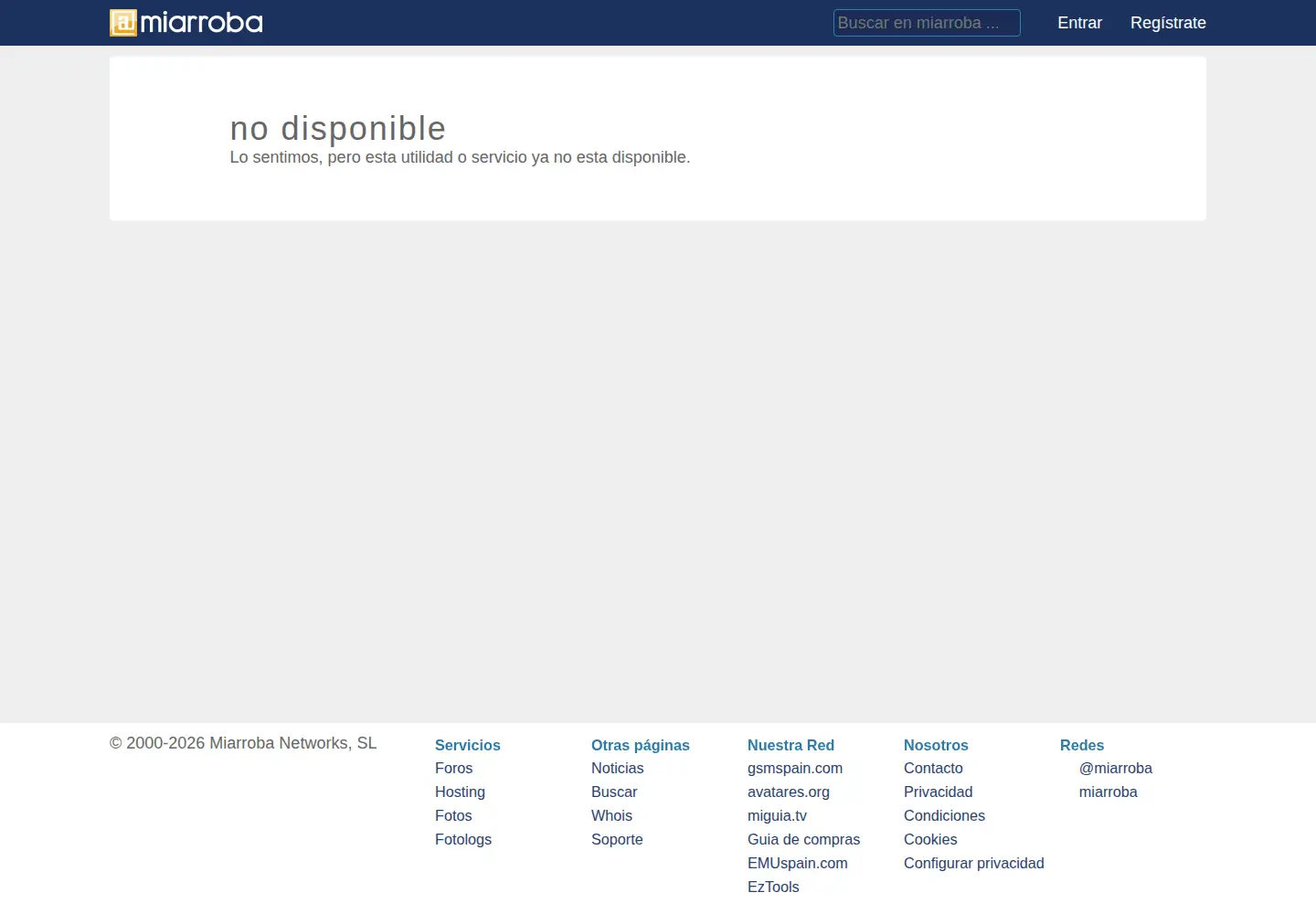View the Privacidad footer link

click(x=939, y=792)
